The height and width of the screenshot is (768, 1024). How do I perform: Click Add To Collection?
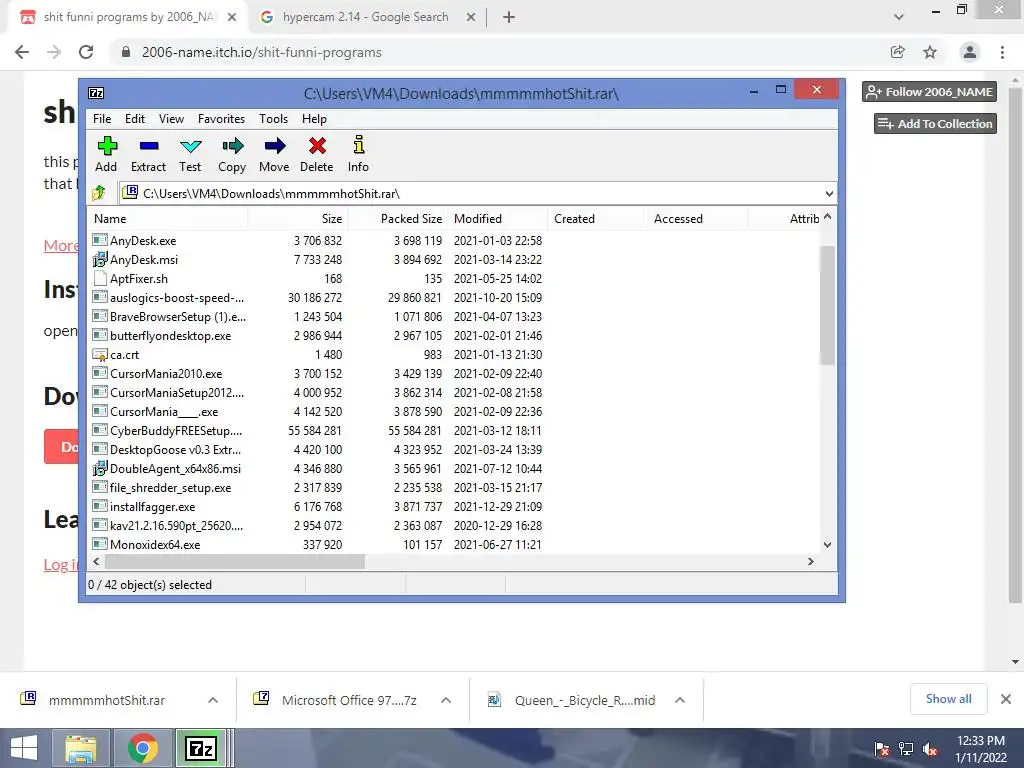pos(935,123)
